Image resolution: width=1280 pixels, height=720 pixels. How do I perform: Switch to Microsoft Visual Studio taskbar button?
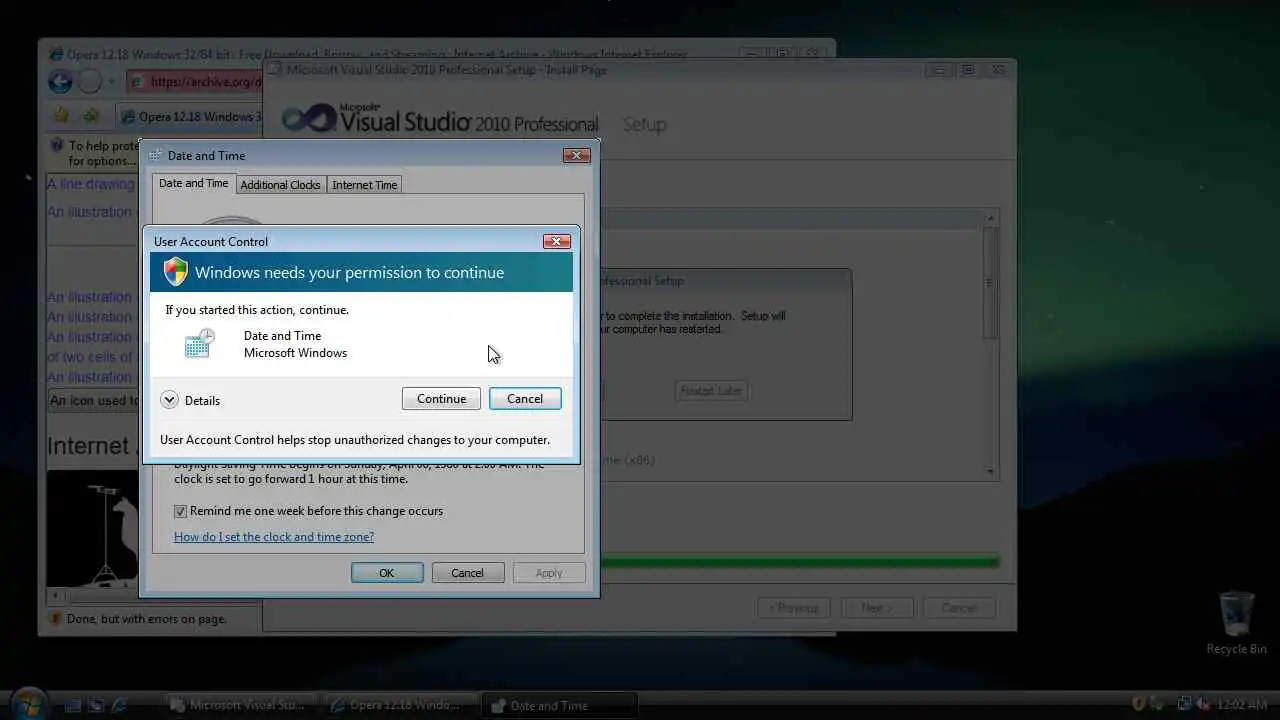click(x=241, y=705)
